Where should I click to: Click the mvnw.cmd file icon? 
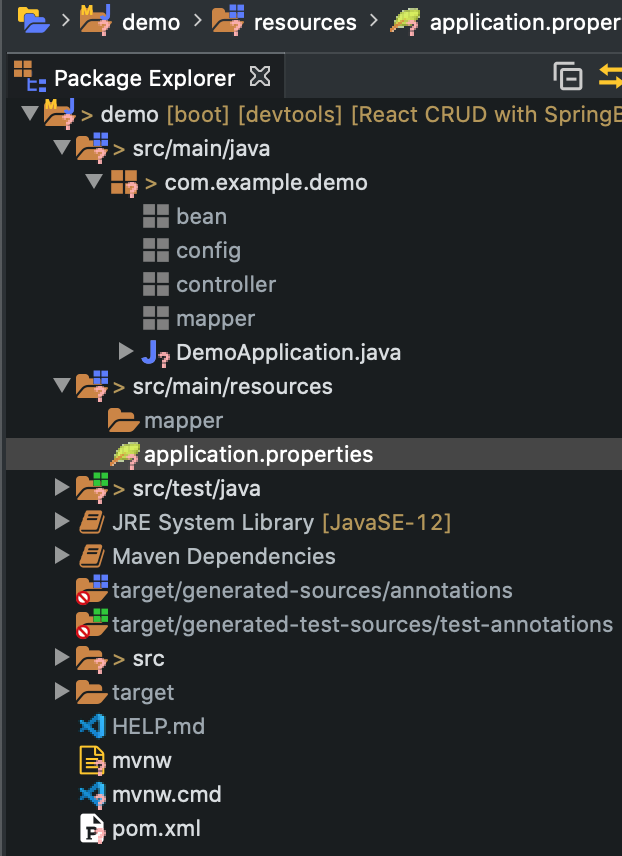point(92,795)
